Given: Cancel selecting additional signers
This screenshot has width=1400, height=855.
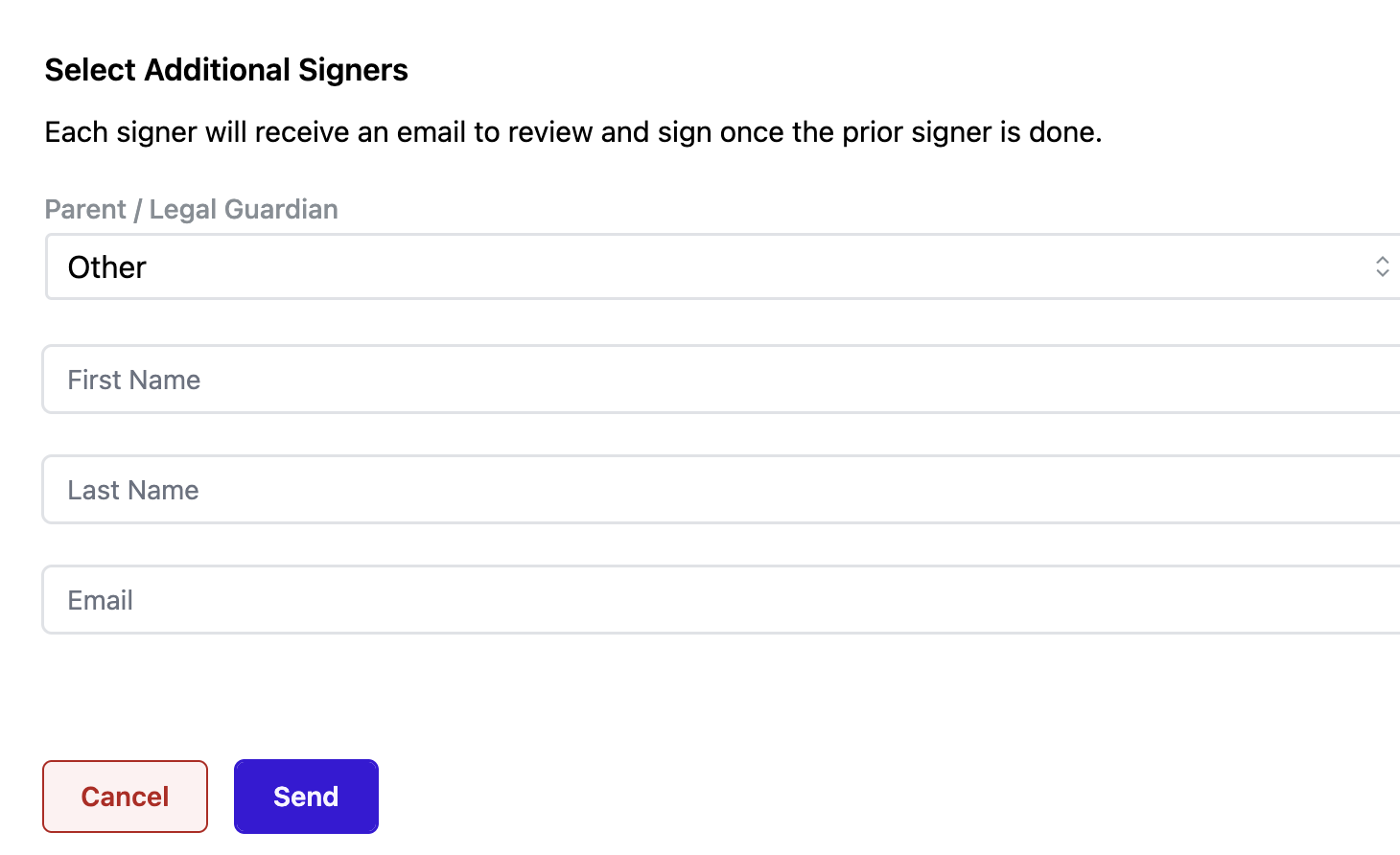Looking at the screenshot, I should coord(125,797).
